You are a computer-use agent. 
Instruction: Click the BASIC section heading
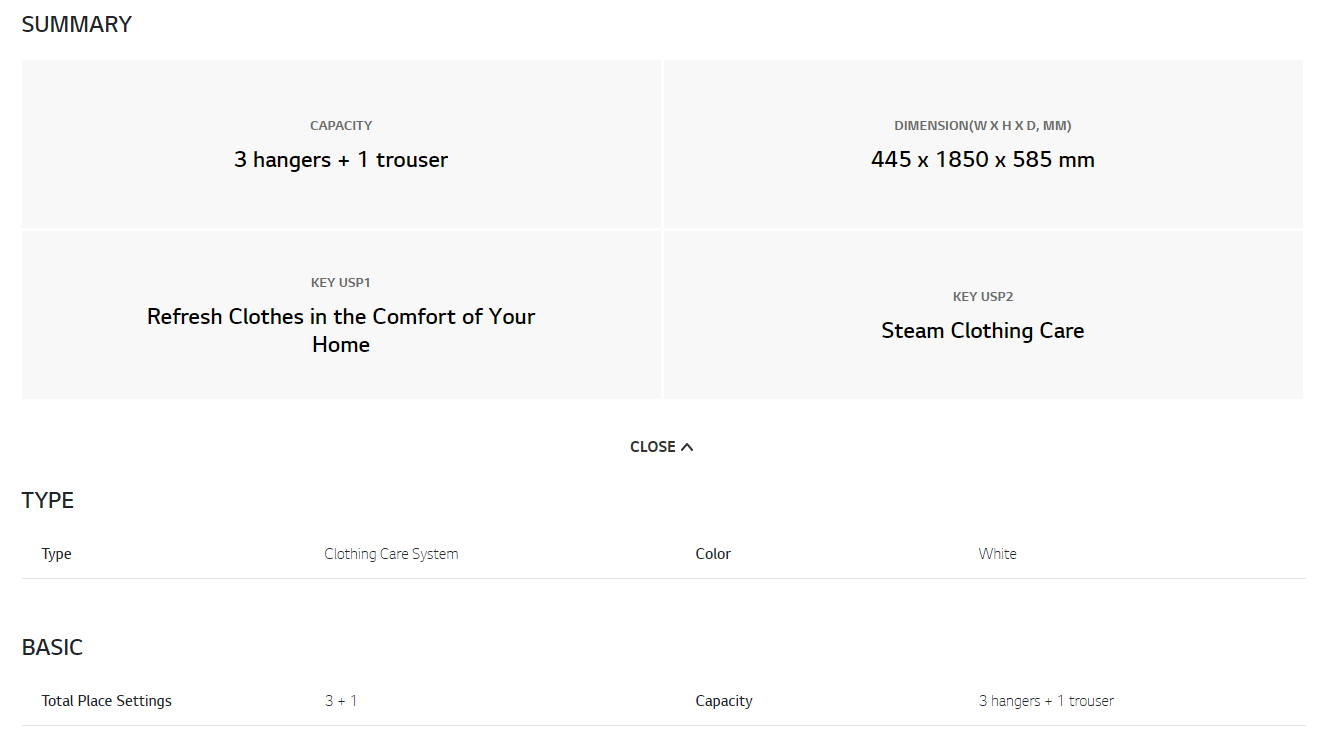[x=52, y=647]
